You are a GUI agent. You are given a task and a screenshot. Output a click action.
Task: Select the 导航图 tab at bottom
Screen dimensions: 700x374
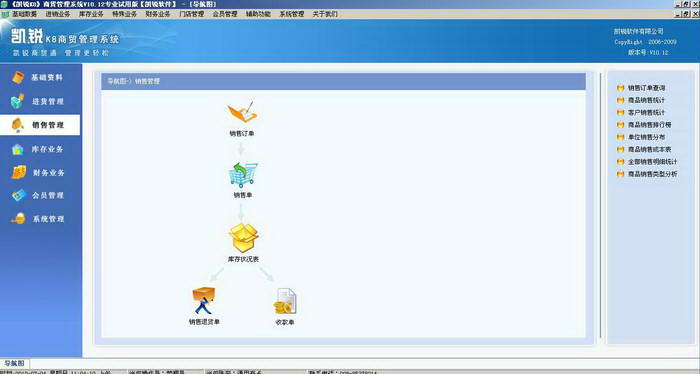[14, 363]
